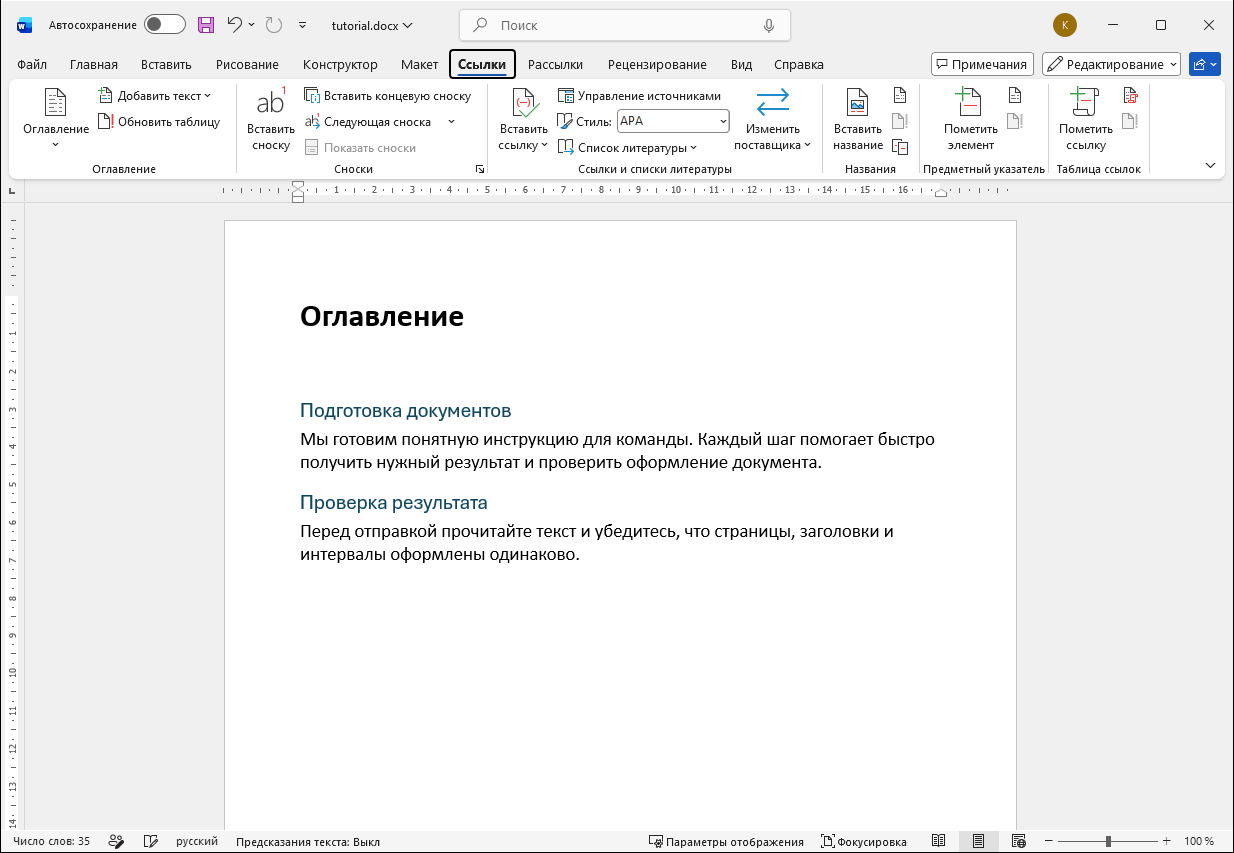
Task: Click cross-reference icon in Названия group
Action: [x=900, y=147]
